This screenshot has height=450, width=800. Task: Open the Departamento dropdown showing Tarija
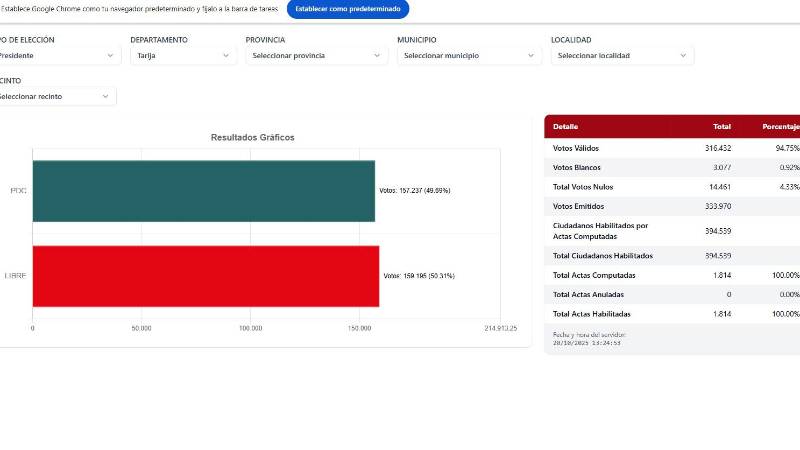tap(182, 56)
